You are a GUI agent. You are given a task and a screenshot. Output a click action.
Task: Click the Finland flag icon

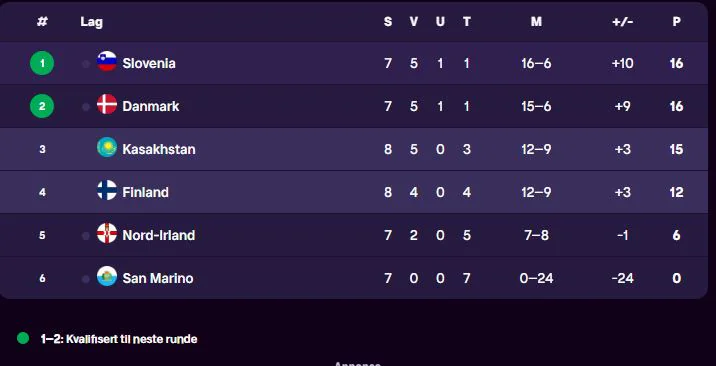click(107, 190)
